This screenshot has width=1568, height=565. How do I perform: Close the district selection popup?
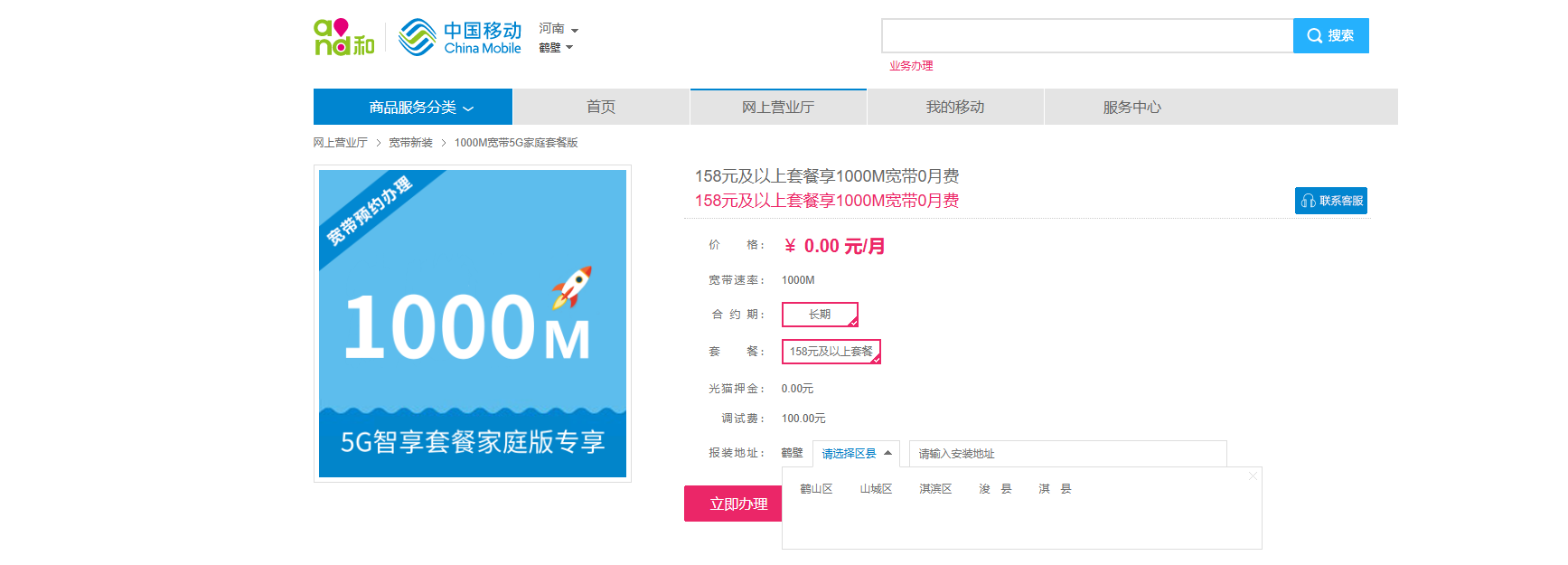(1253, 476)
